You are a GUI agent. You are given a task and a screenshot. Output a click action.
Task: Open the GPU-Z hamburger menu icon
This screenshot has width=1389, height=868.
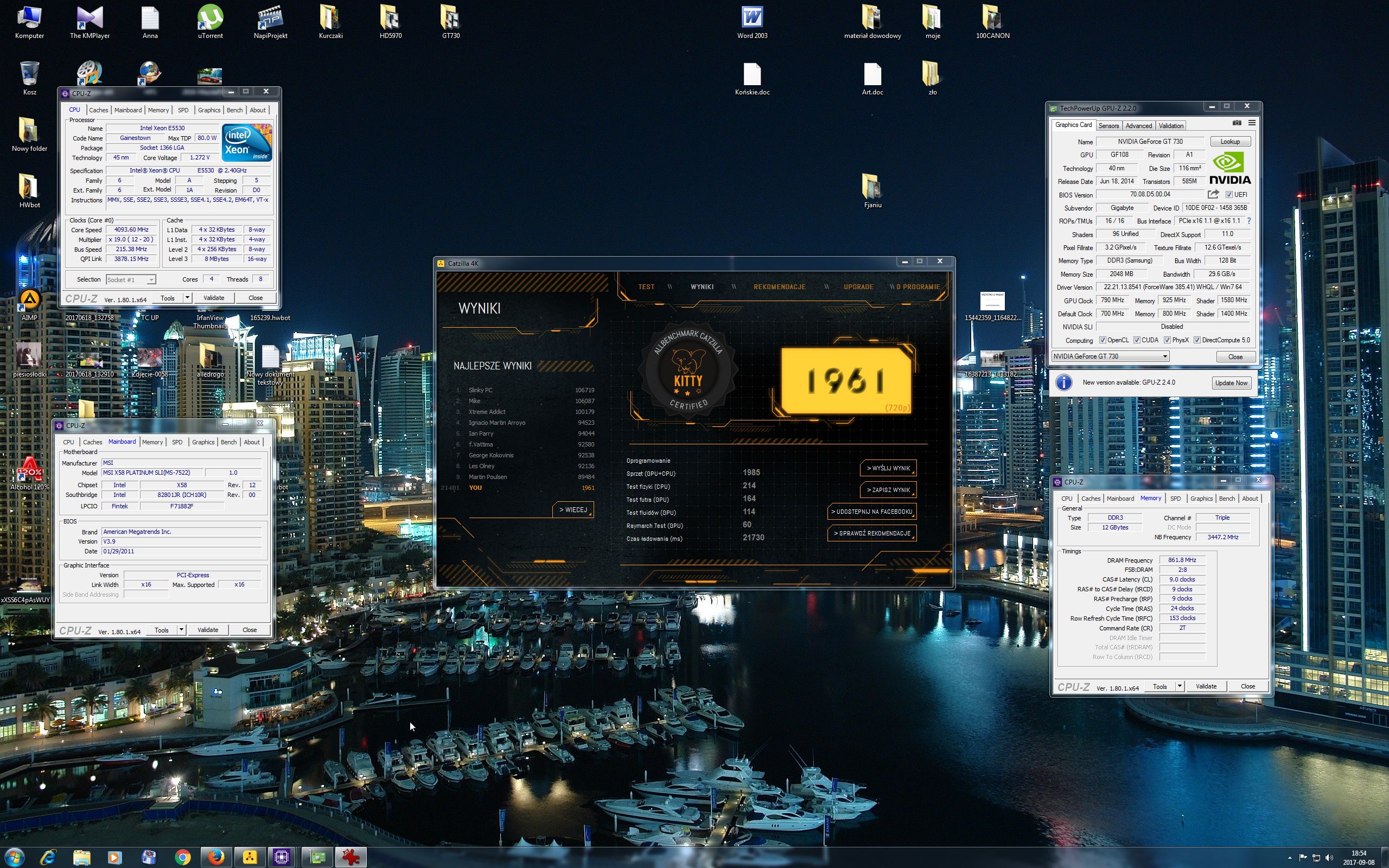click(x=1252, y=123)
